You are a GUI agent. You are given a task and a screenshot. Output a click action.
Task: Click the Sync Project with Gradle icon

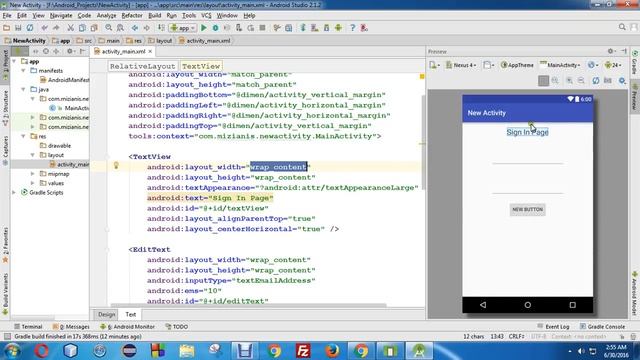303,28
